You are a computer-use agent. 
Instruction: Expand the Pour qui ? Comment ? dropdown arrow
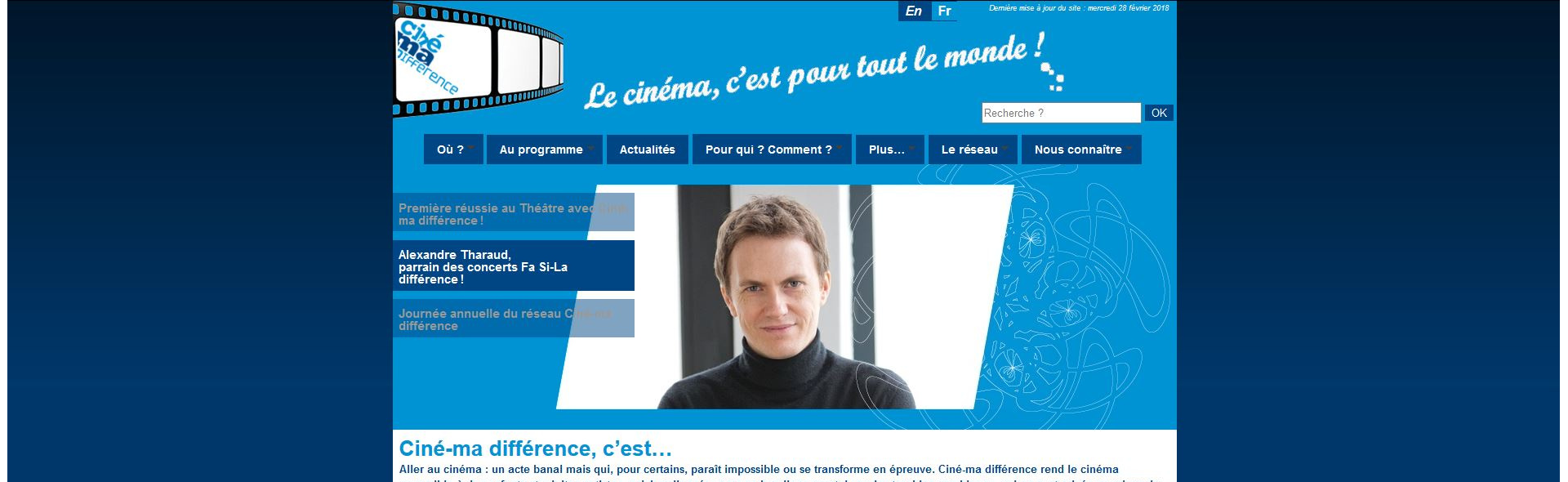click(840, 148)
